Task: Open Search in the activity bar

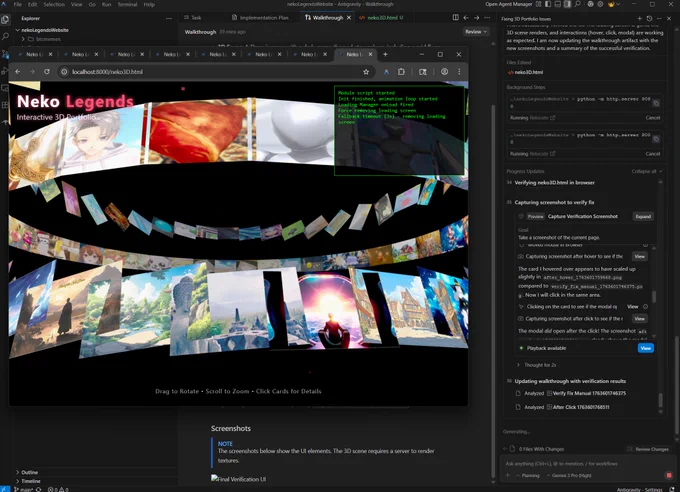Action: (x=5, y=37)
